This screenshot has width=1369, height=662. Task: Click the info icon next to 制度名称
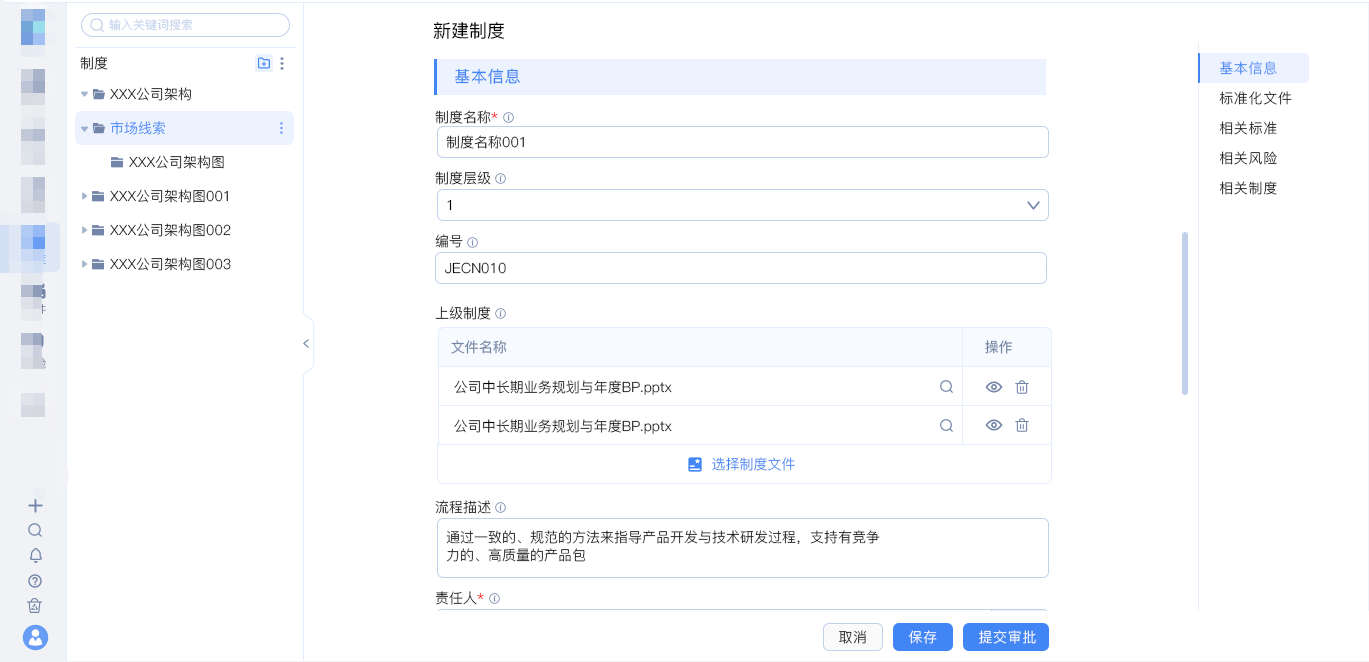coord(508,117)
